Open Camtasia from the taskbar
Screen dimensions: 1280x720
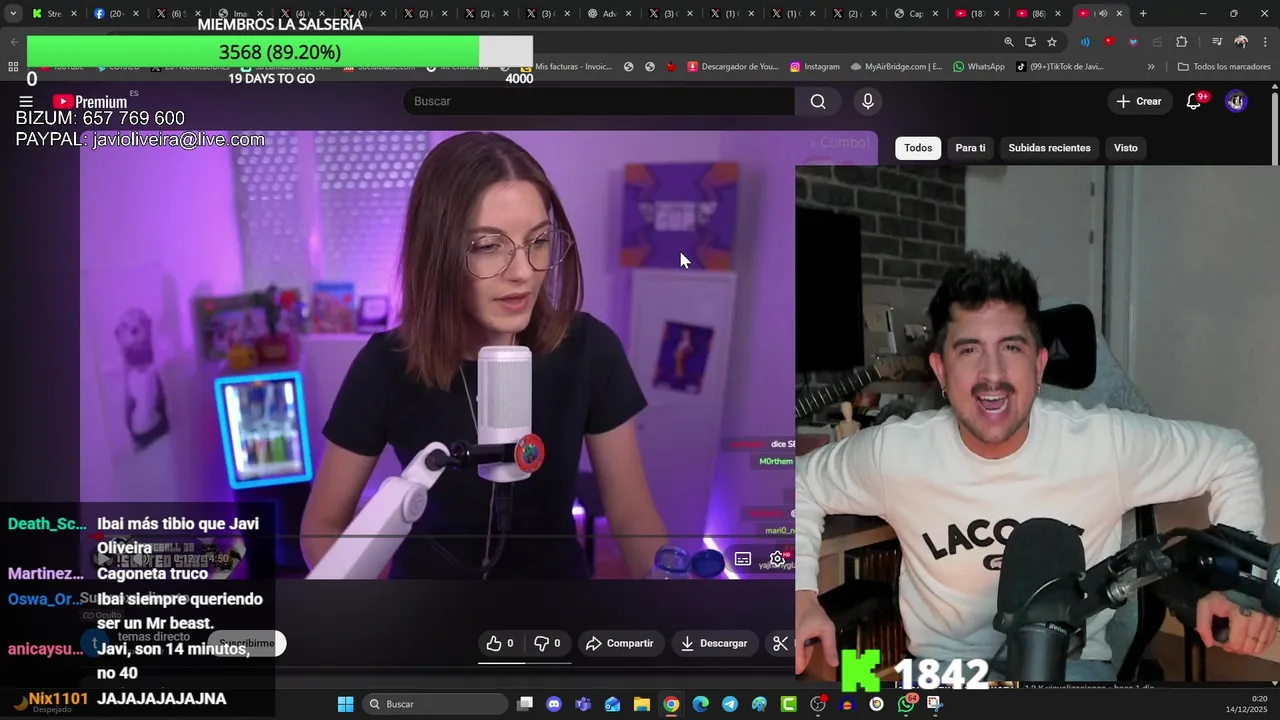point(788,704)
